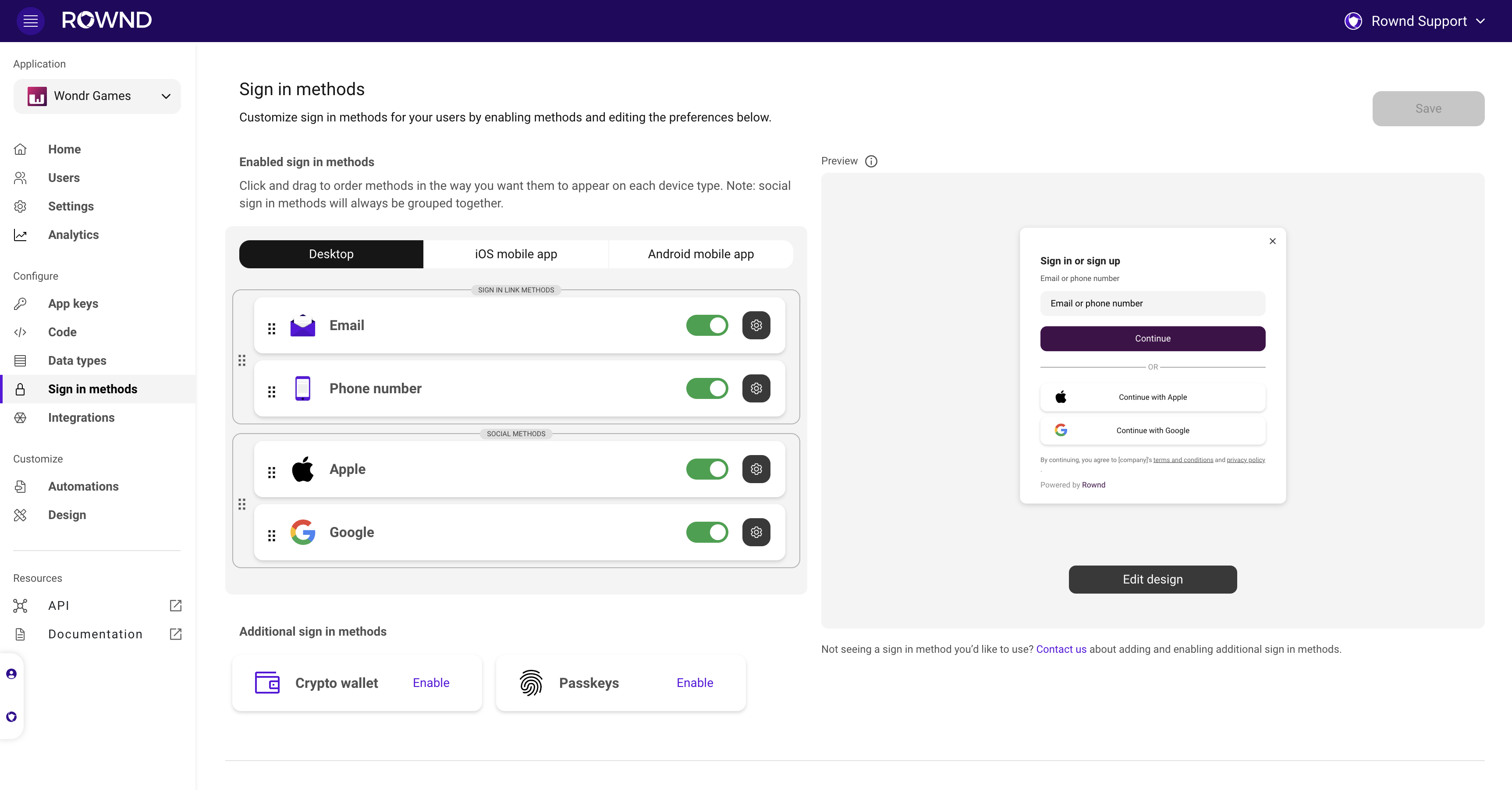Screen dimensions: 1512x790
Task: Click drag handle beside Apple method
Action: point(271,472)
